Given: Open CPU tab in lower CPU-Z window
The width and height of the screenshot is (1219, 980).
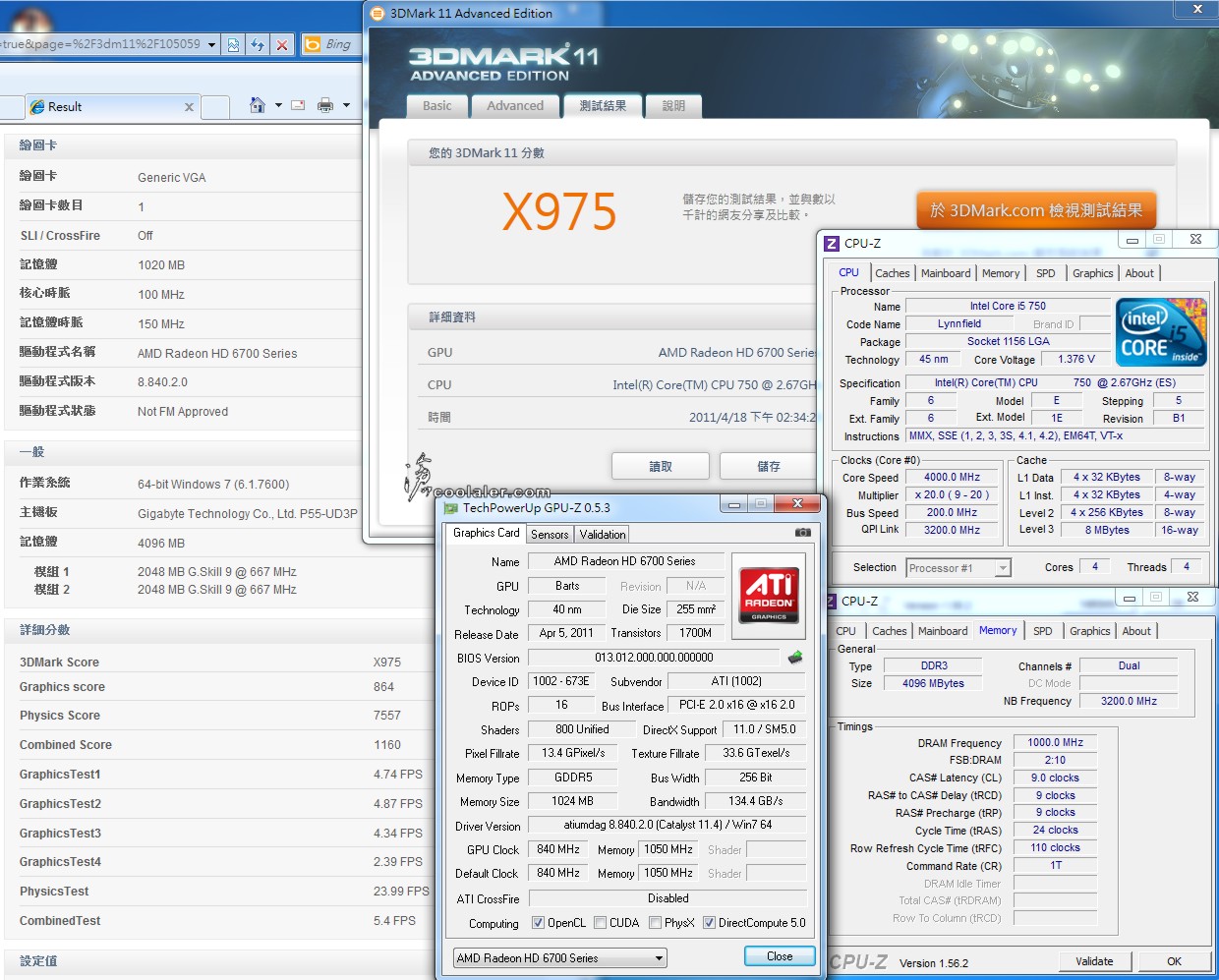Looking at the screenshot, I should pyautogui.click(x=846, y=631).
